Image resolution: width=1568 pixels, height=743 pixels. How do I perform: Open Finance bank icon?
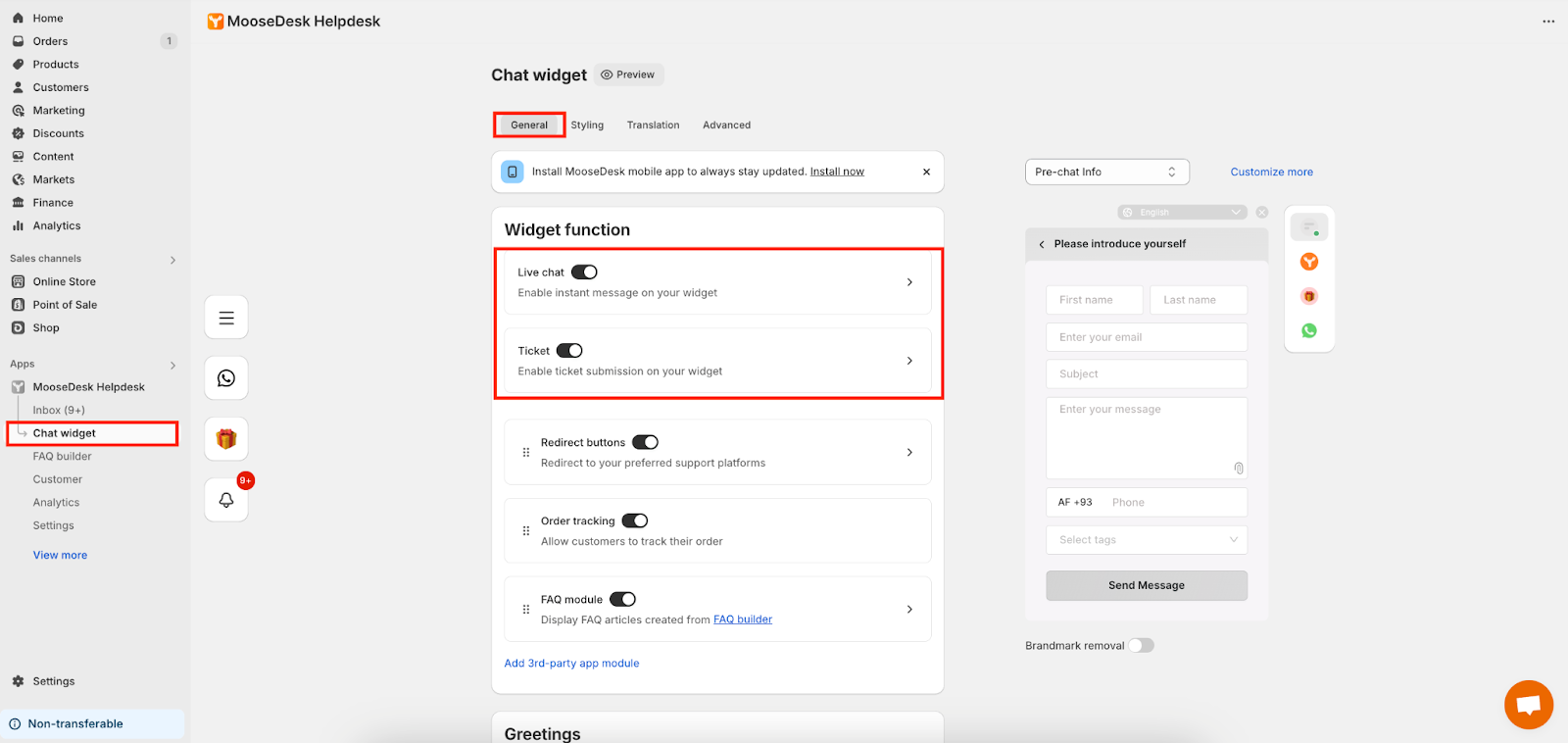tap(18, 202)
